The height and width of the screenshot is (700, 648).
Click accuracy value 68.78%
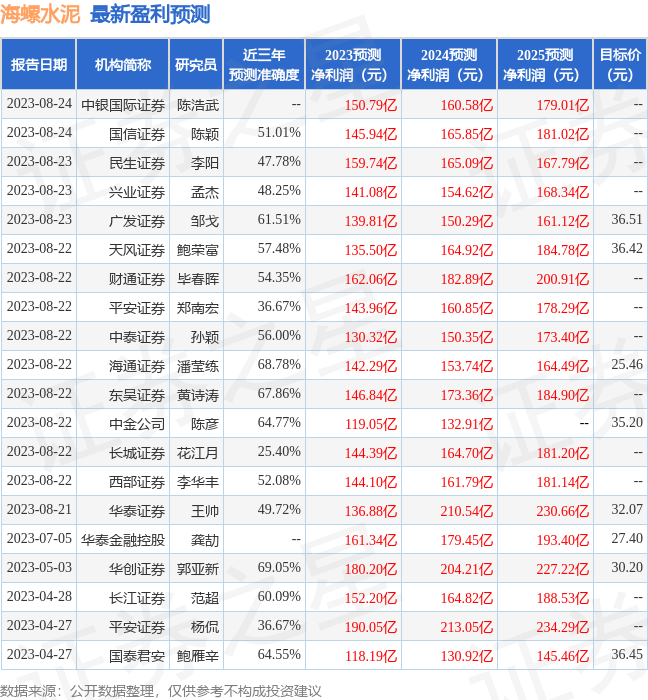tap(279, 365)
